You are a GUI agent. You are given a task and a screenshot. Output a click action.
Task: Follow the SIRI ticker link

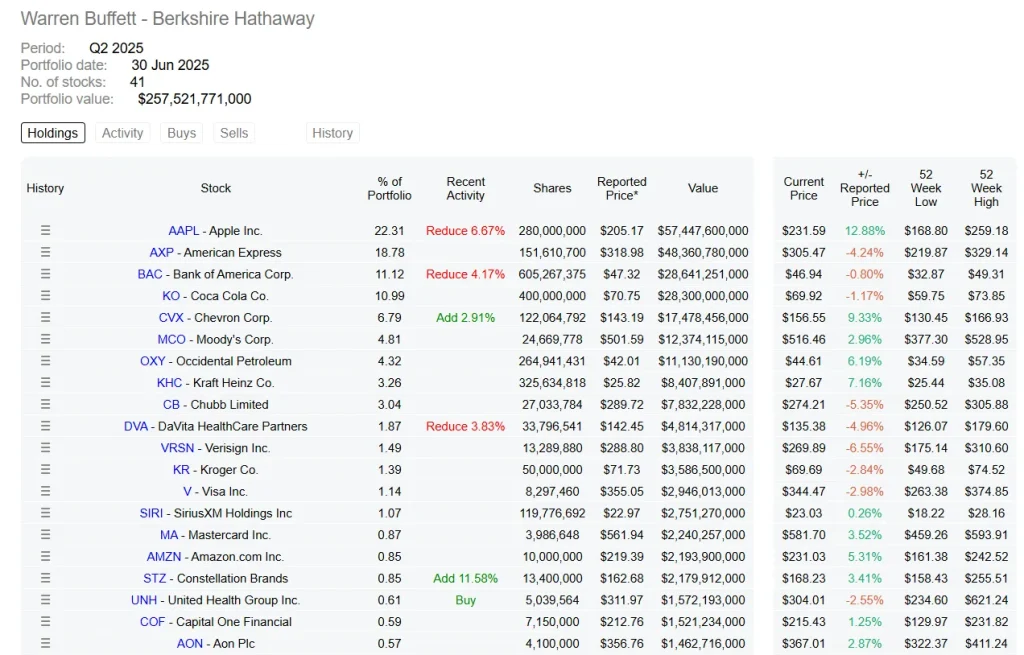point(151,513)
